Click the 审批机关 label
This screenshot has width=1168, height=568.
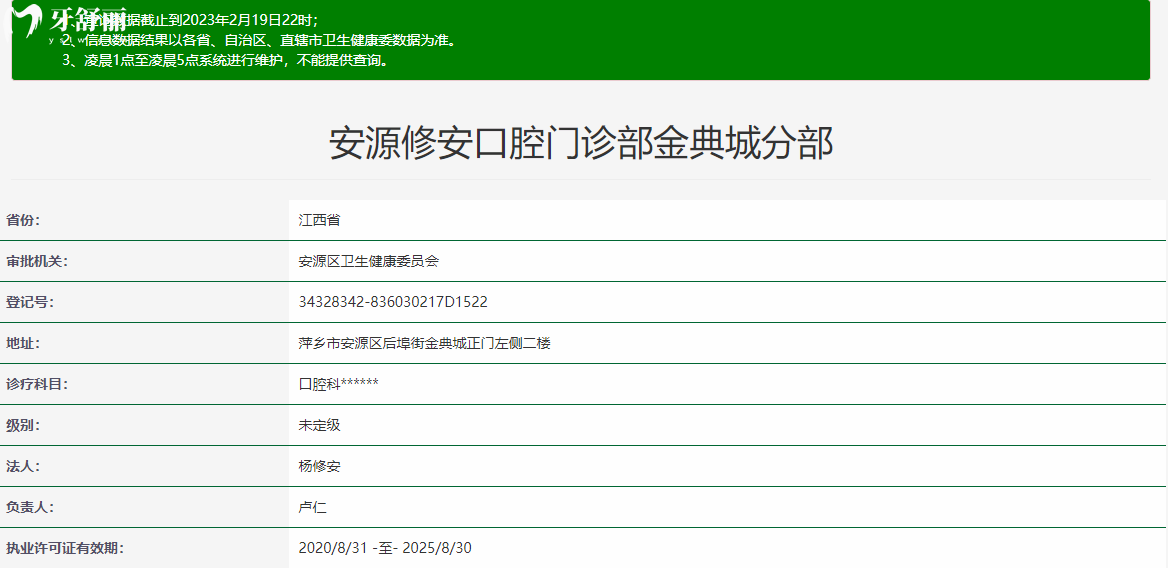click(x=37, y=261)
